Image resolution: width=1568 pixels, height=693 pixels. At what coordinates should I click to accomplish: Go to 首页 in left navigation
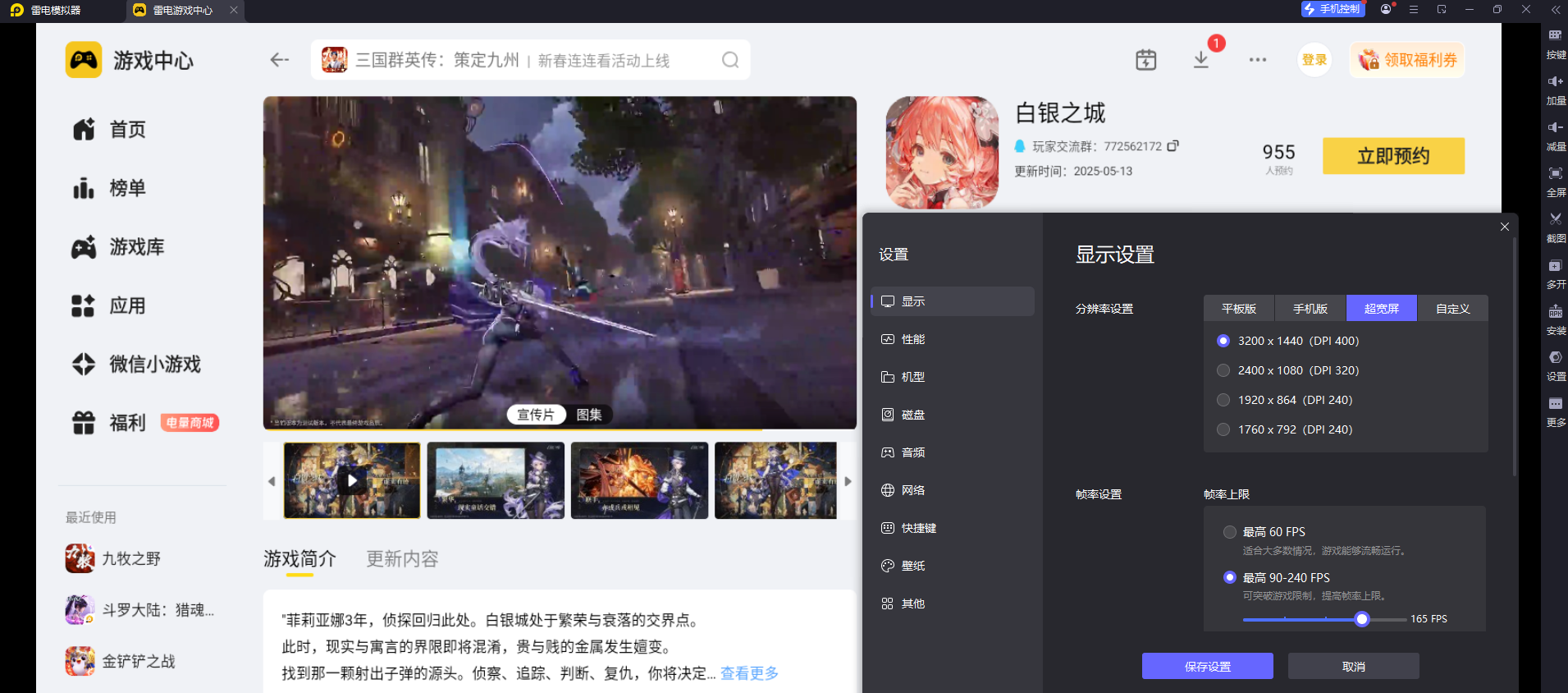109,129
